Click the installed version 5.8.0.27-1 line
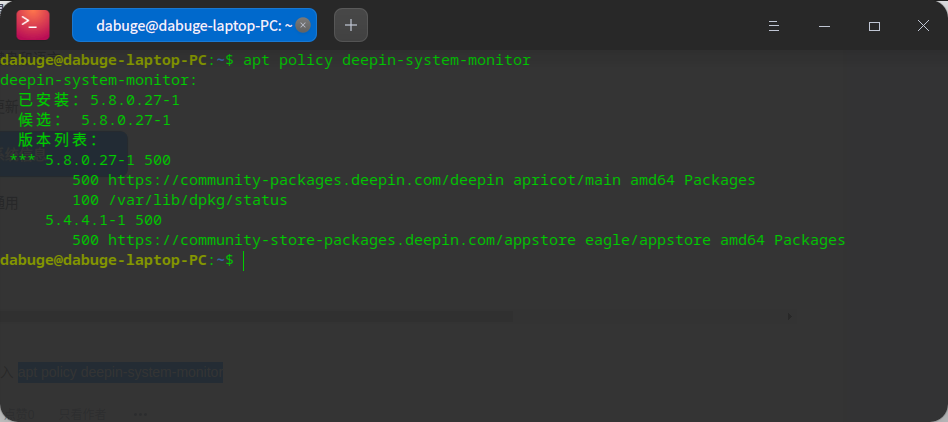Image resolution: width=948 pixels, height=422 pixels. click(99, 101)
